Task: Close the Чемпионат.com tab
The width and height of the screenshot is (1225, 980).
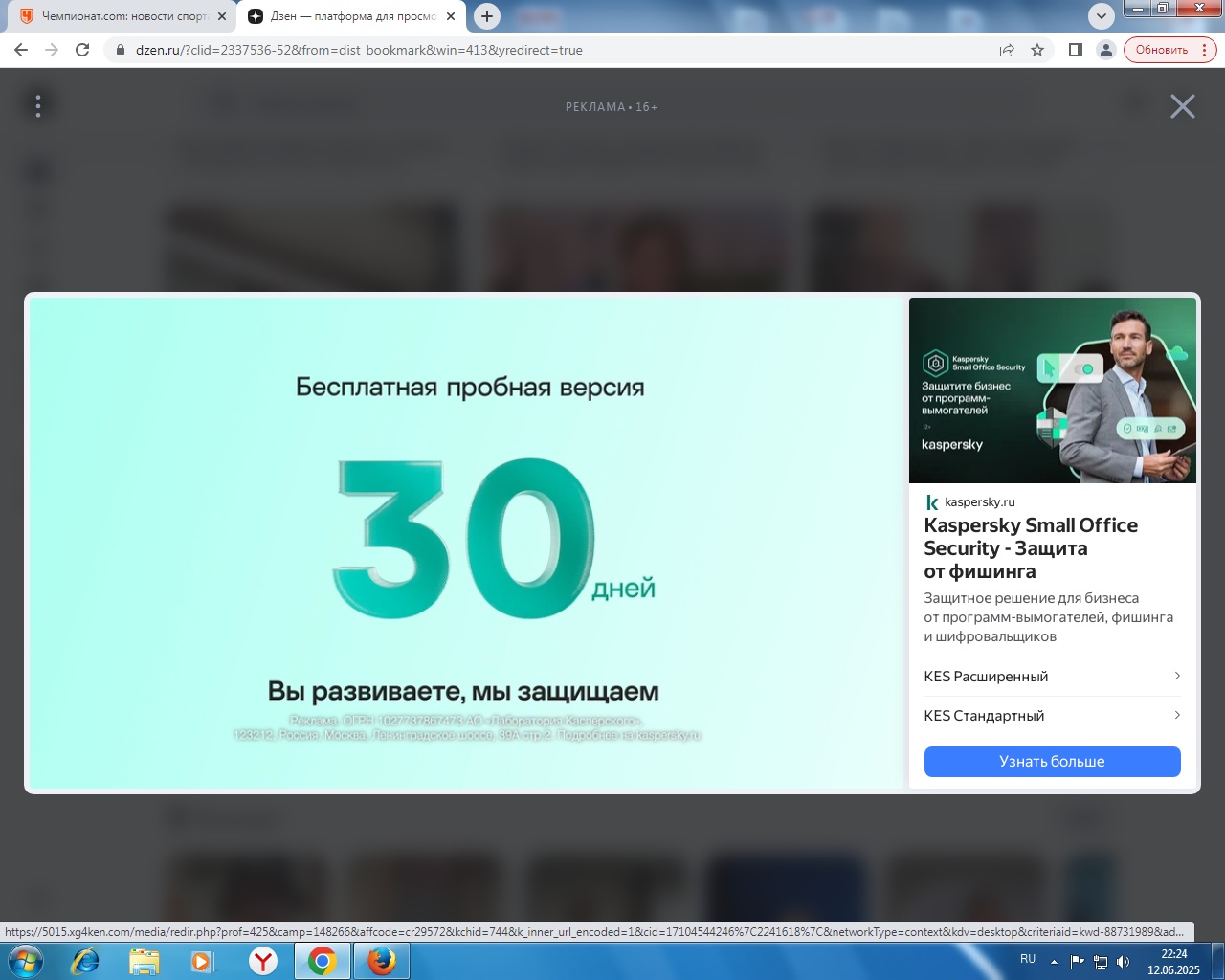Action: (x=222, y=16)
